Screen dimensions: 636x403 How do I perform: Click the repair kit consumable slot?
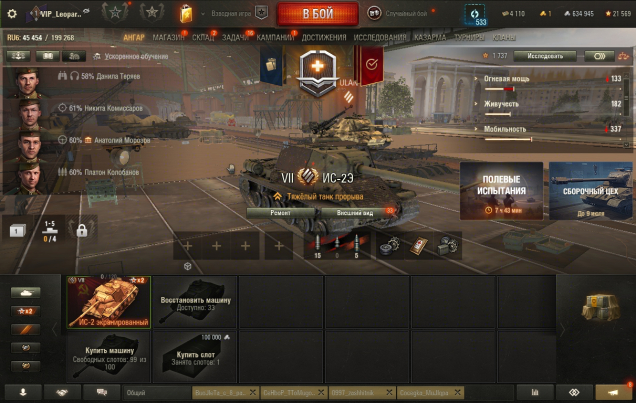[390, 246]
